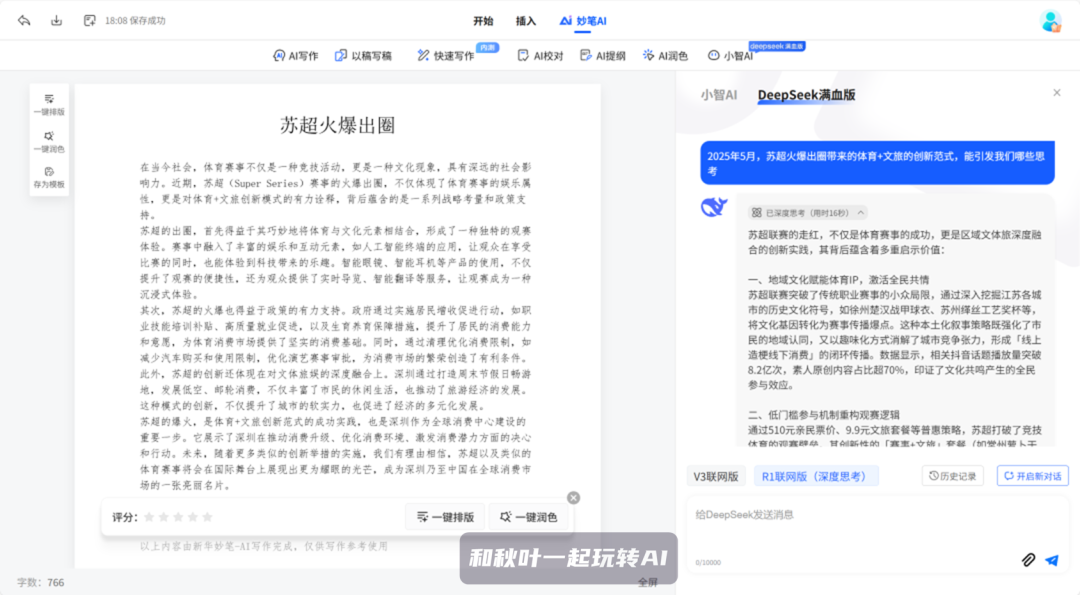
Task: Click heading 二、低门槛参与机制重构观赛逻辑
Action: [824, 415]
